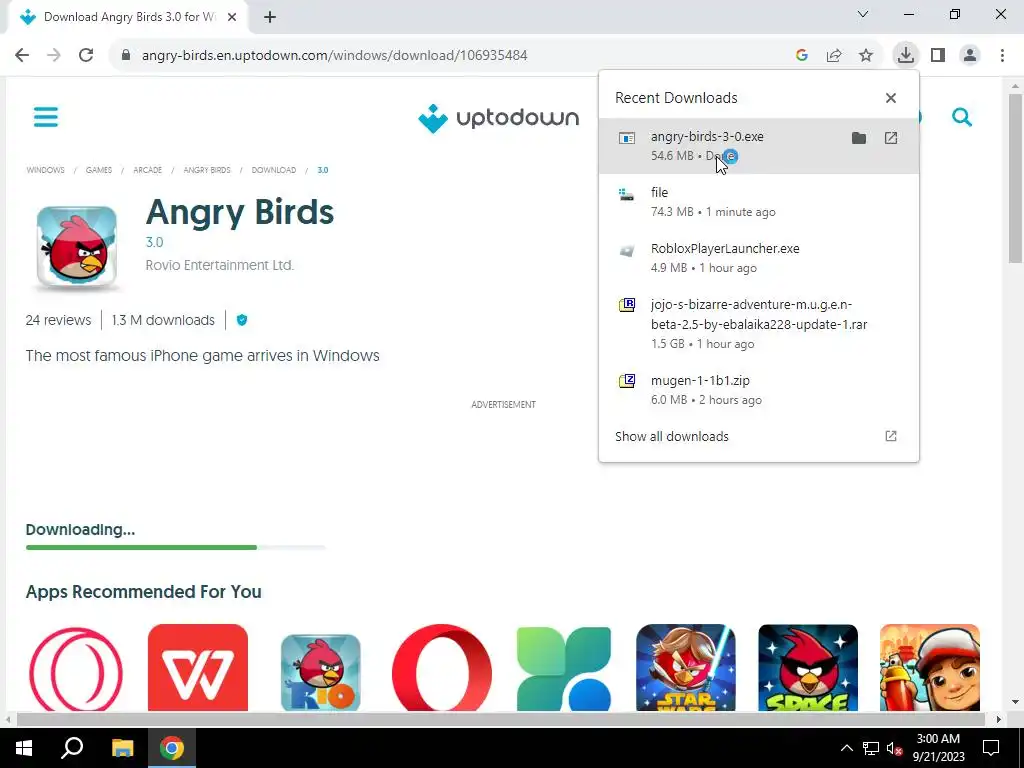The image size is (1024, 768).
Task: Close the Recent Downloads popup
Action: click(x=891, y=98)
